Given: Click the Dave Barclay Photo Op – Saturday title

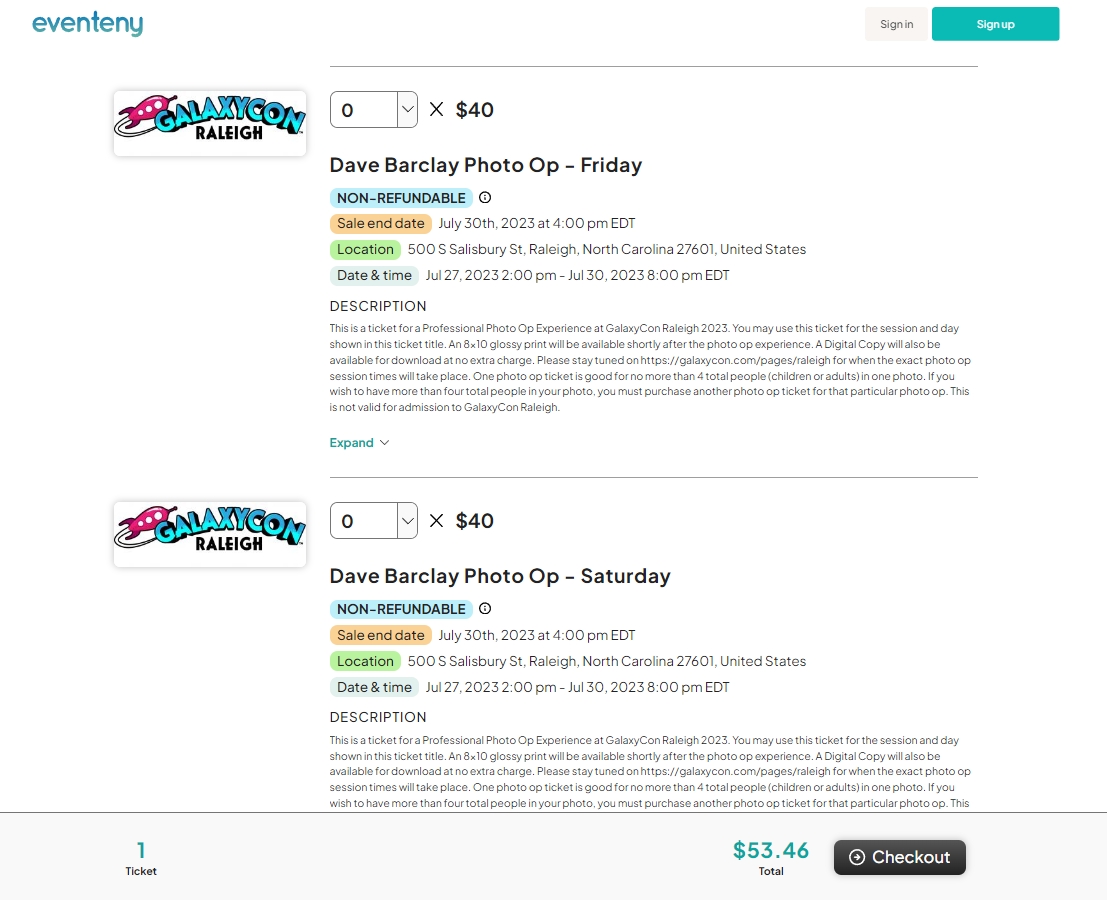Looking at the screenshot, I should click(500, 576).
